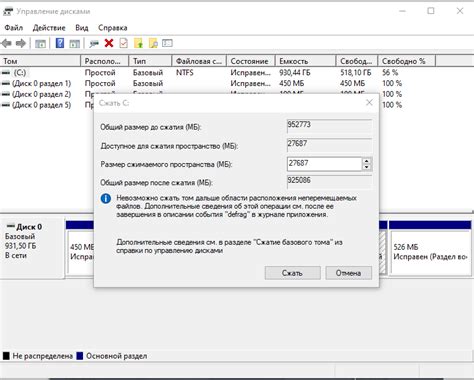Click the settings list view toolbar icon
The width and height of the screenshot is (474, 380).
point(167,43)
